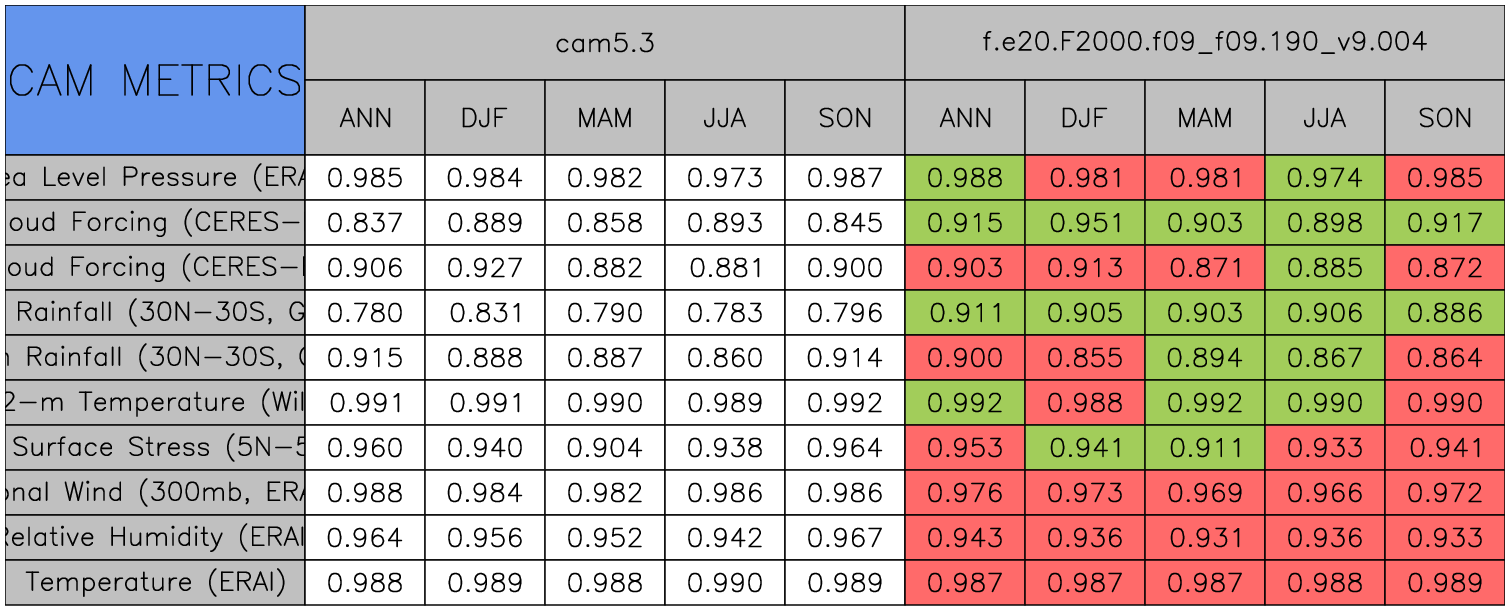The width and height of the screenshot is (1510, 611).
Task: Select the Sea Level Pressure row label
Action: [155, 178]
